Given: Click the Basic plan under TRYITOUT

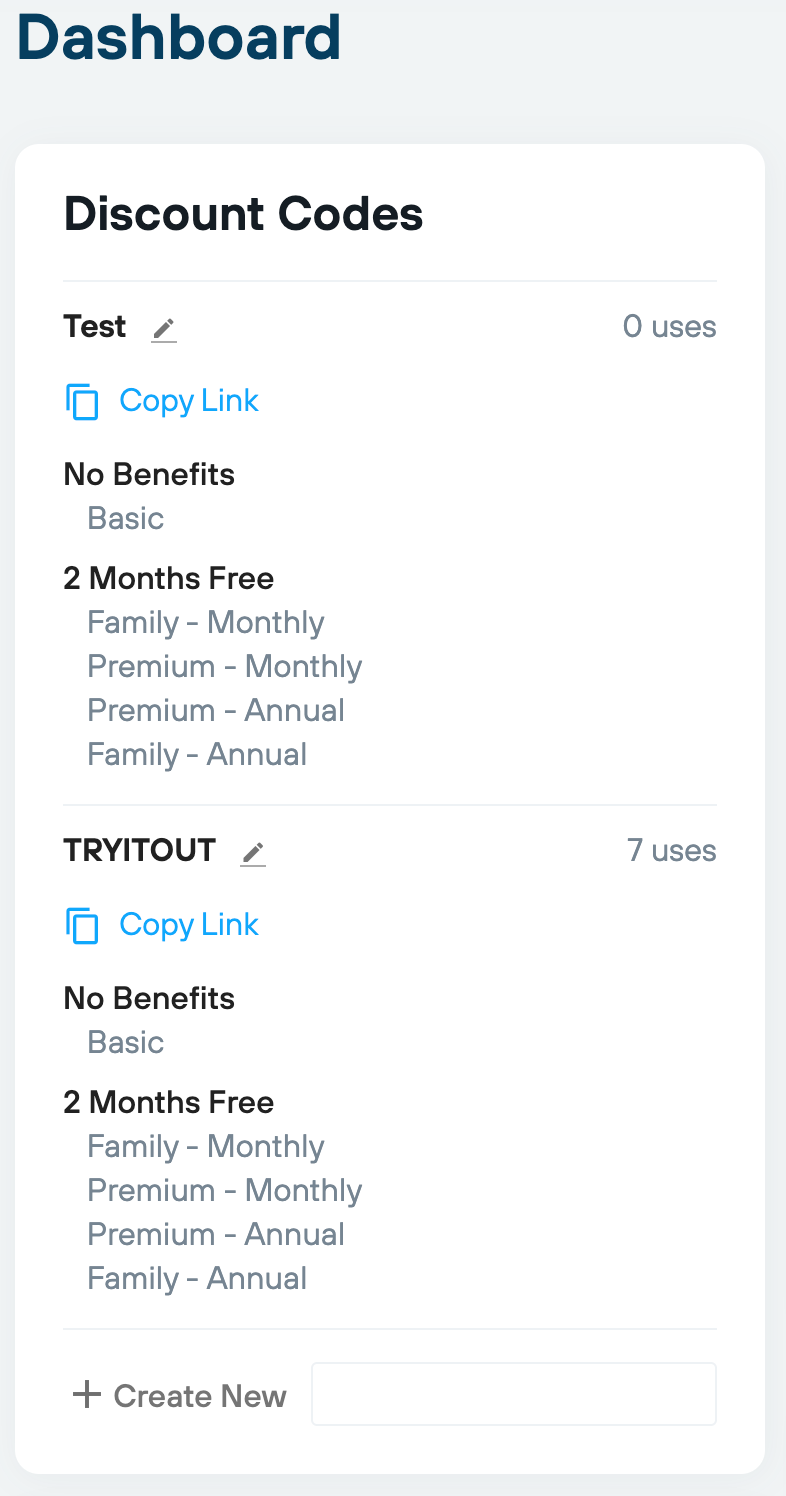Looking at the screenshot, I should point(126,1043).
